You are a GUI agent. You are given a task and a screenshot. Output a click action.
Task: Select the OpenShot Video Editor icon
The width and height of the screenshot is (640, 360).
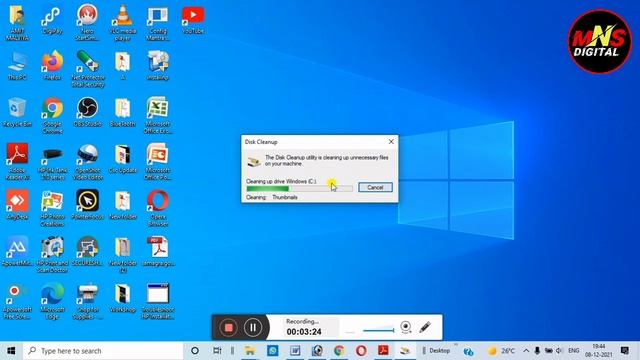[x=87, y=162]
